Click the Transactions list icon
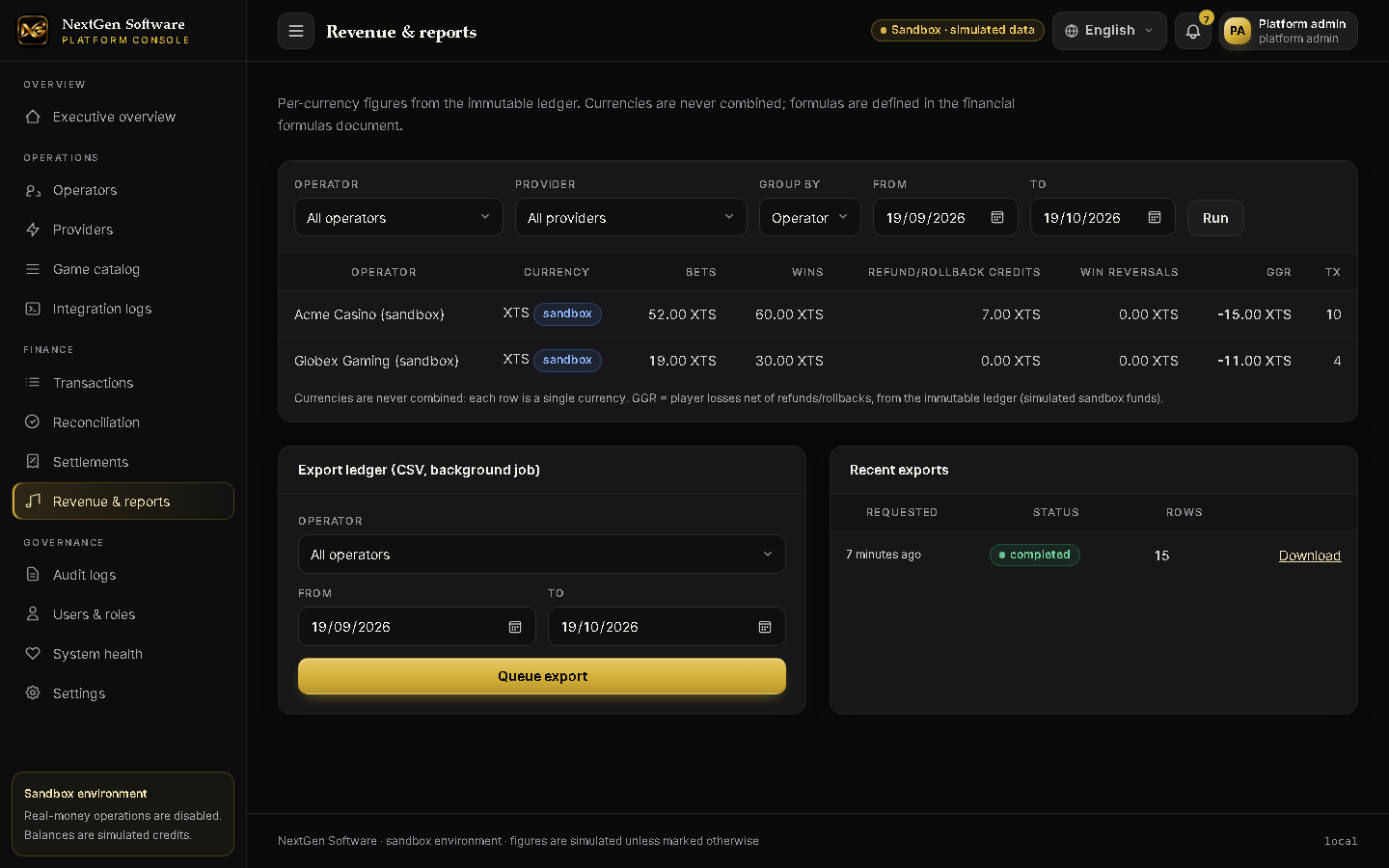The height and width of the screenshot is (868, 1389). 33,383
